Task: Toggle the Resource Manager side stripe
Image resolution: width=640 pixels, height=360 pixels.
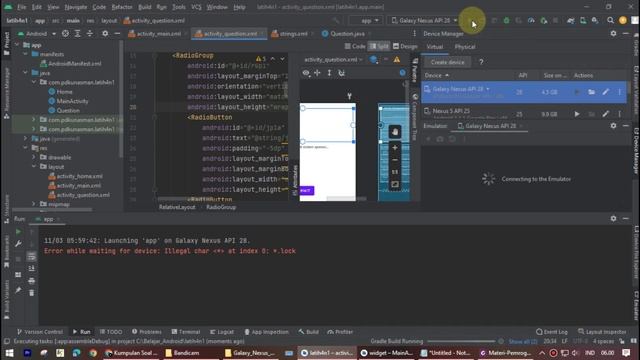Action: tap(6, 93)
